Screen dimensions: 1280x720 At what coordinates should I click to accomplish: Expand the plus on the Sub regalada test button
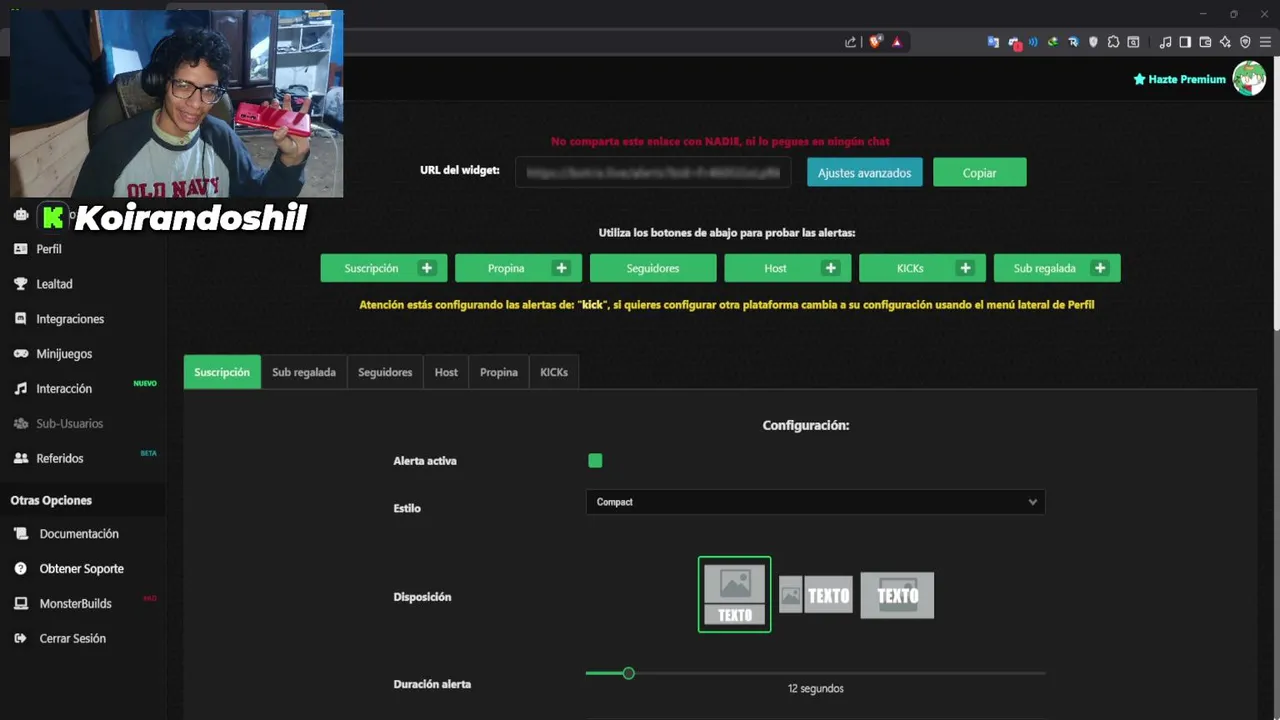point(1100,268)
